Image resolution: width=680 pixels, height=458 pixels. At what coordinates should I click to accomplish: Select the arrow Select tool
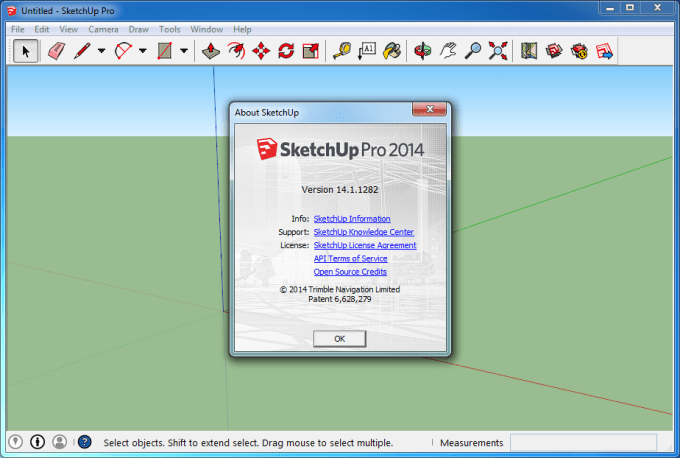coord(25,51)
